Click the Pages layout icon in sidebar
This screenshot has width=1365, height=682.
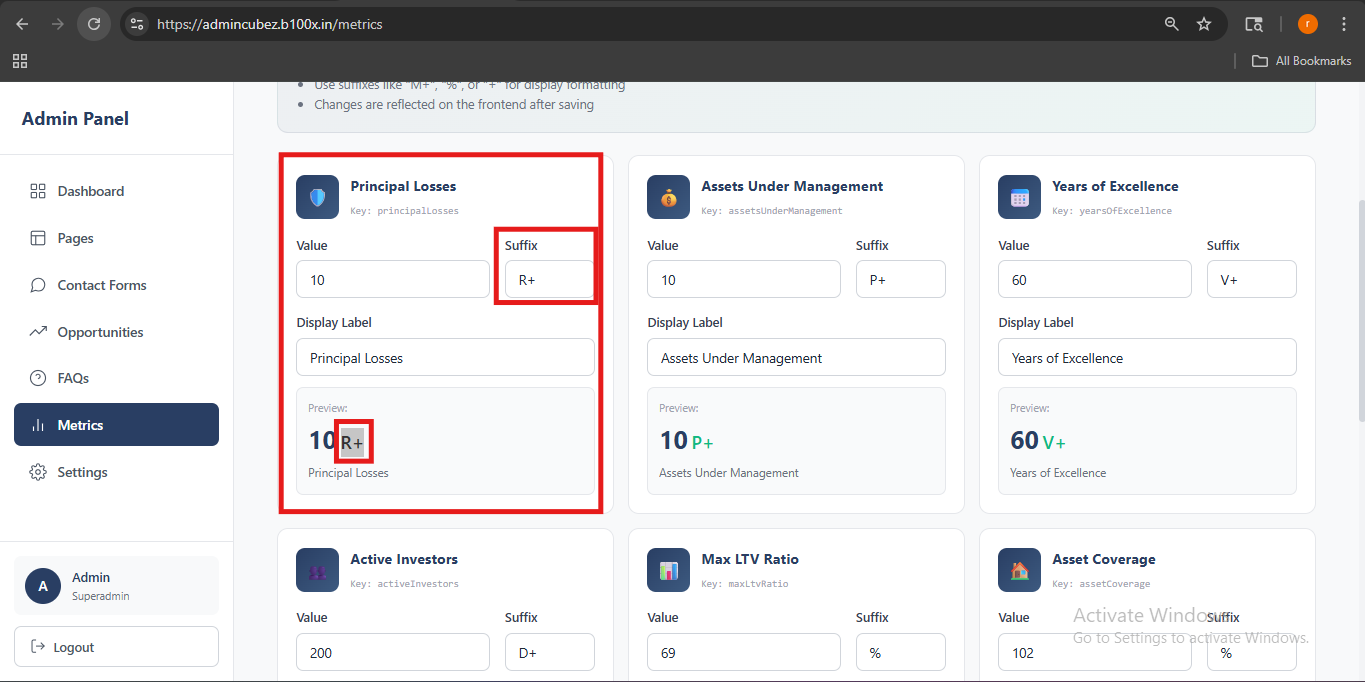38,238
